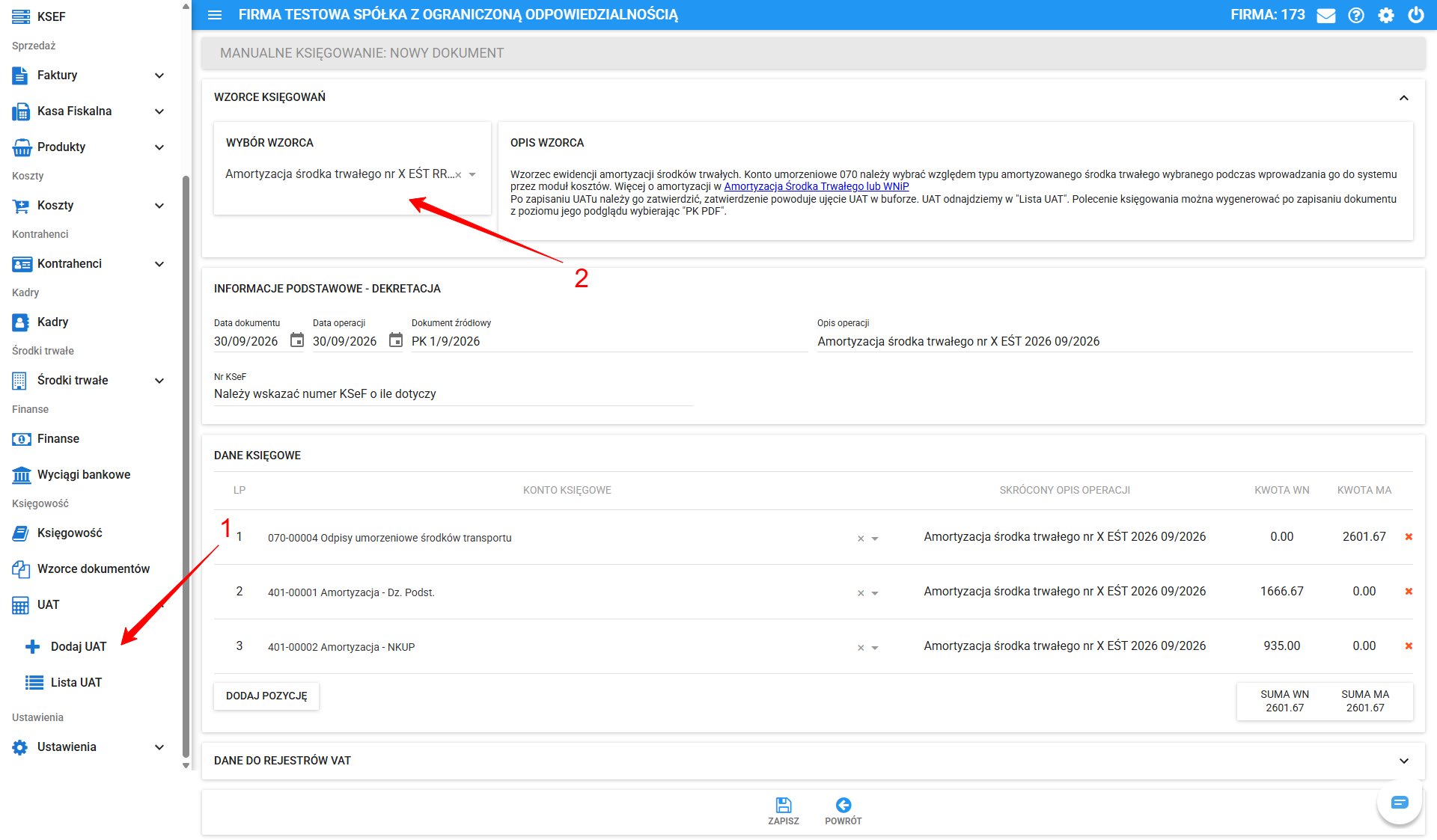Viewport: 1437px width, 840px height.
Task: Open the Wybór wzorca dropdown arrow
Action: (x=472, y=174)
